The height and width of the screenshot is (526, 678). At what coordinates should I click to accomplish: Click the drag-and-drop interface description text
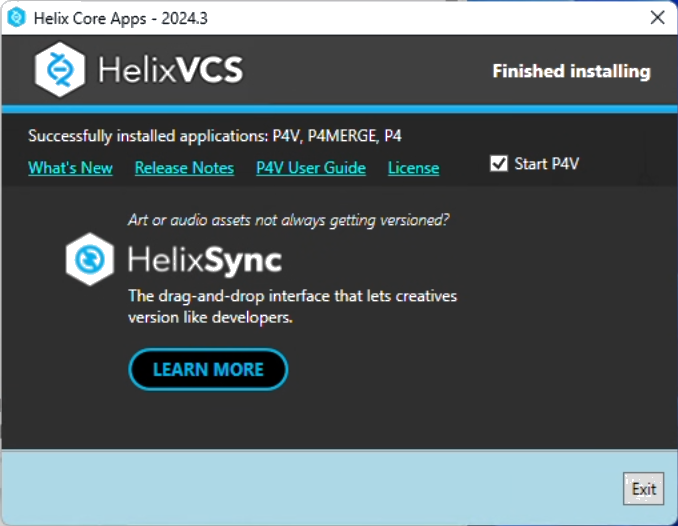[x=292, y=307]
